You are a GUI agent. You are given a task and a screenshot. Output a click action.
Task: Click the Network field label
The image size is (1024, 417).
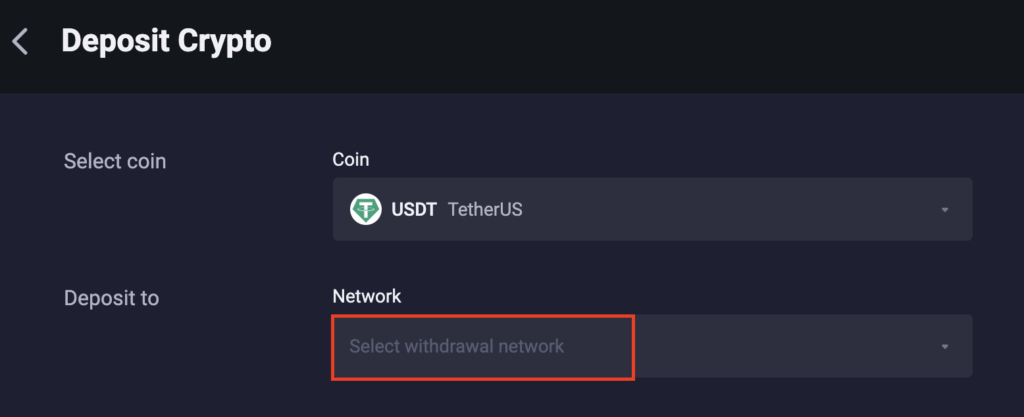(x=367, y=296)
